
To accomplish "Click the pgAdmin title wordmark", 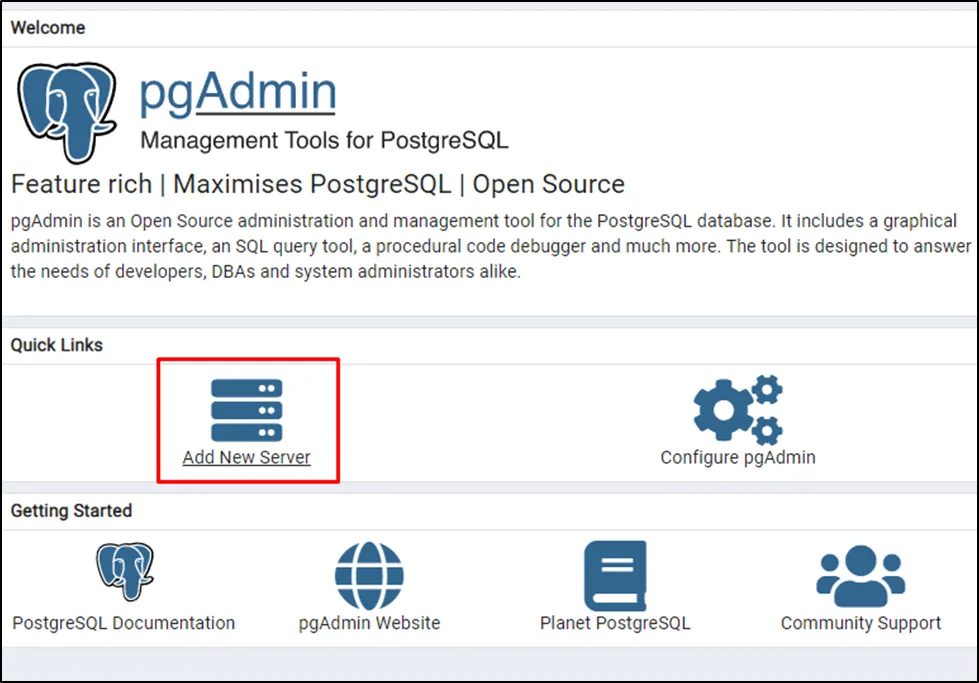I will (237, 92).
